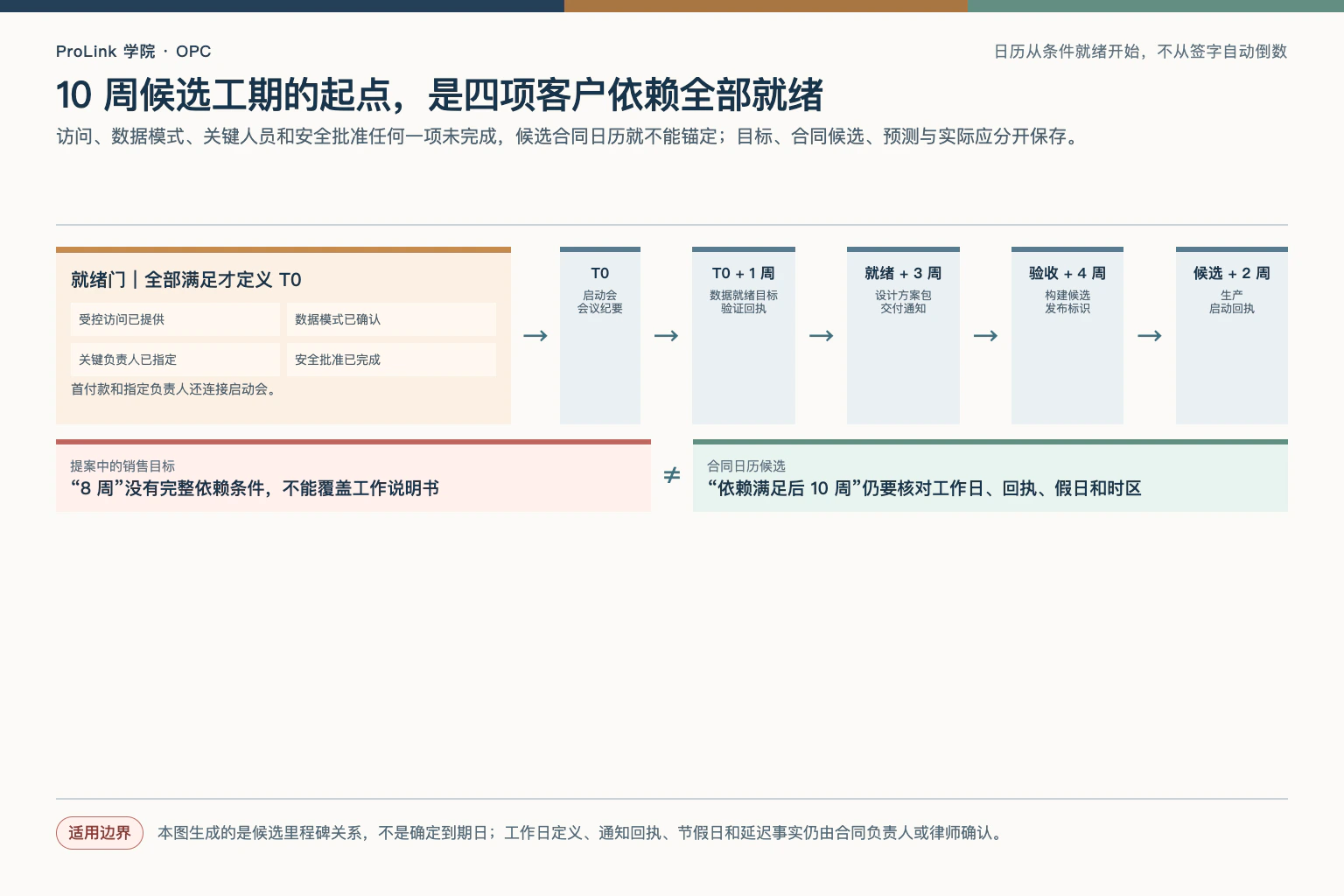Click the 启动会 会议纪要 text in T0 card
This screenshot has height=896, width=1344.
[x=600, y=302]
